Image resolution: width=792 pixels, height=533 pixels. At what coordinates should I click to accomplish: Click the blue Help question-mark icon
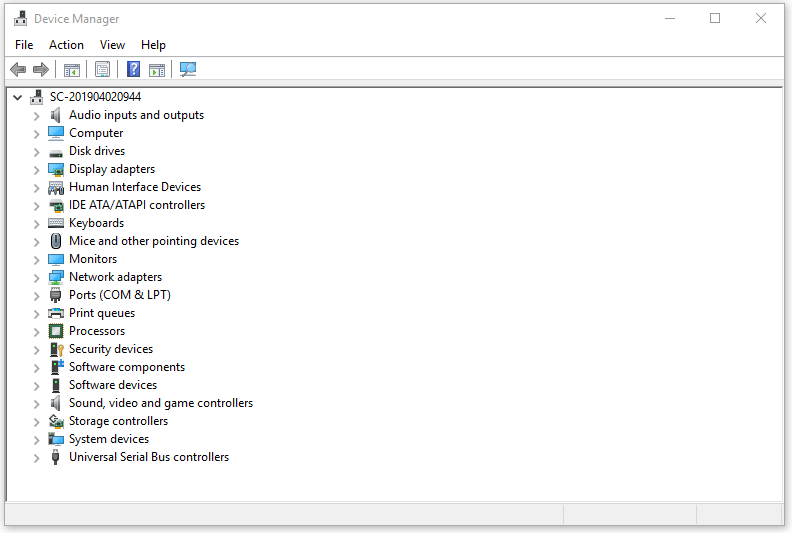coord(133,69)
